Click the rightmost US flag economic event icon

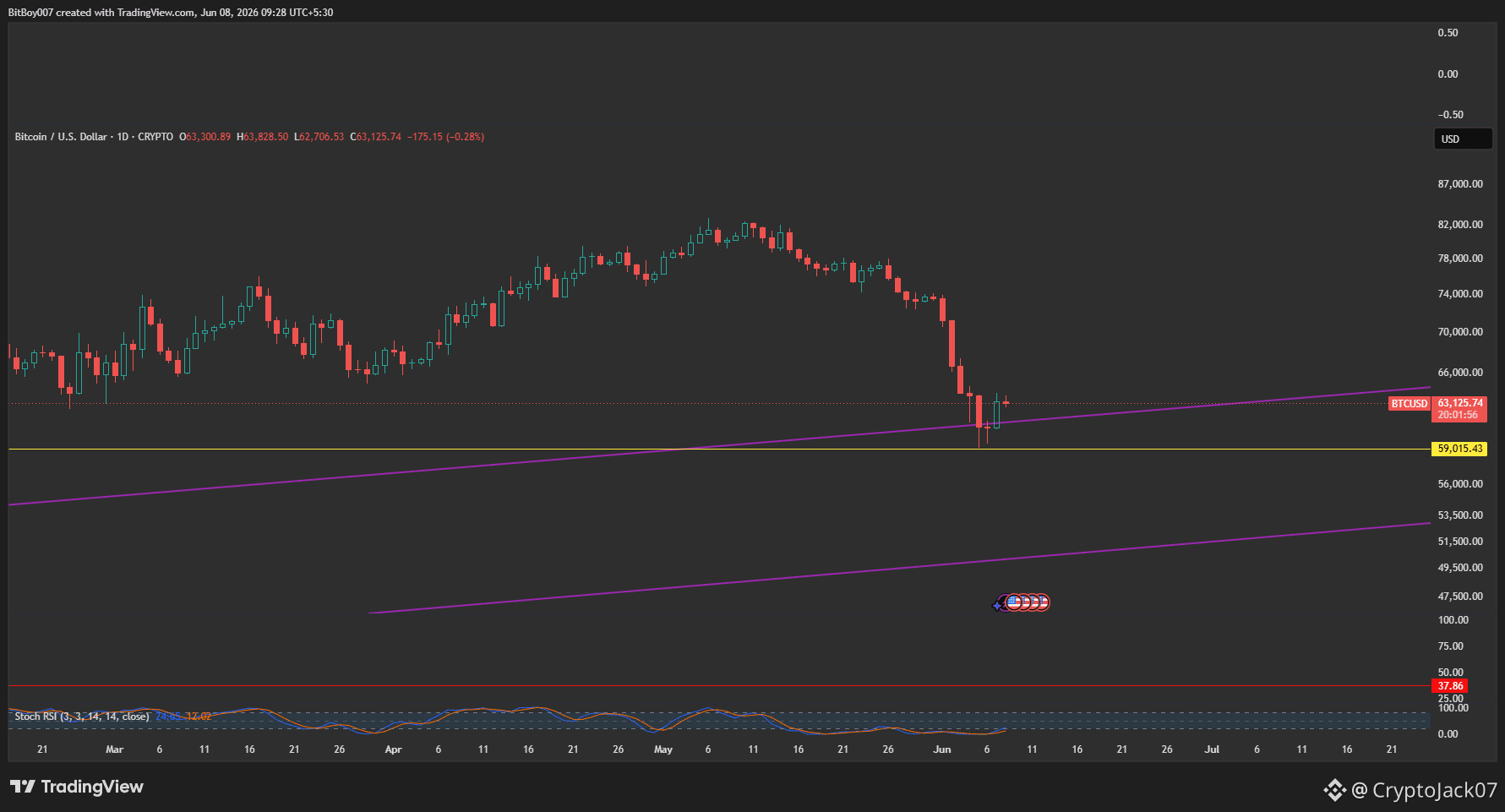(x=1042, y=602)
